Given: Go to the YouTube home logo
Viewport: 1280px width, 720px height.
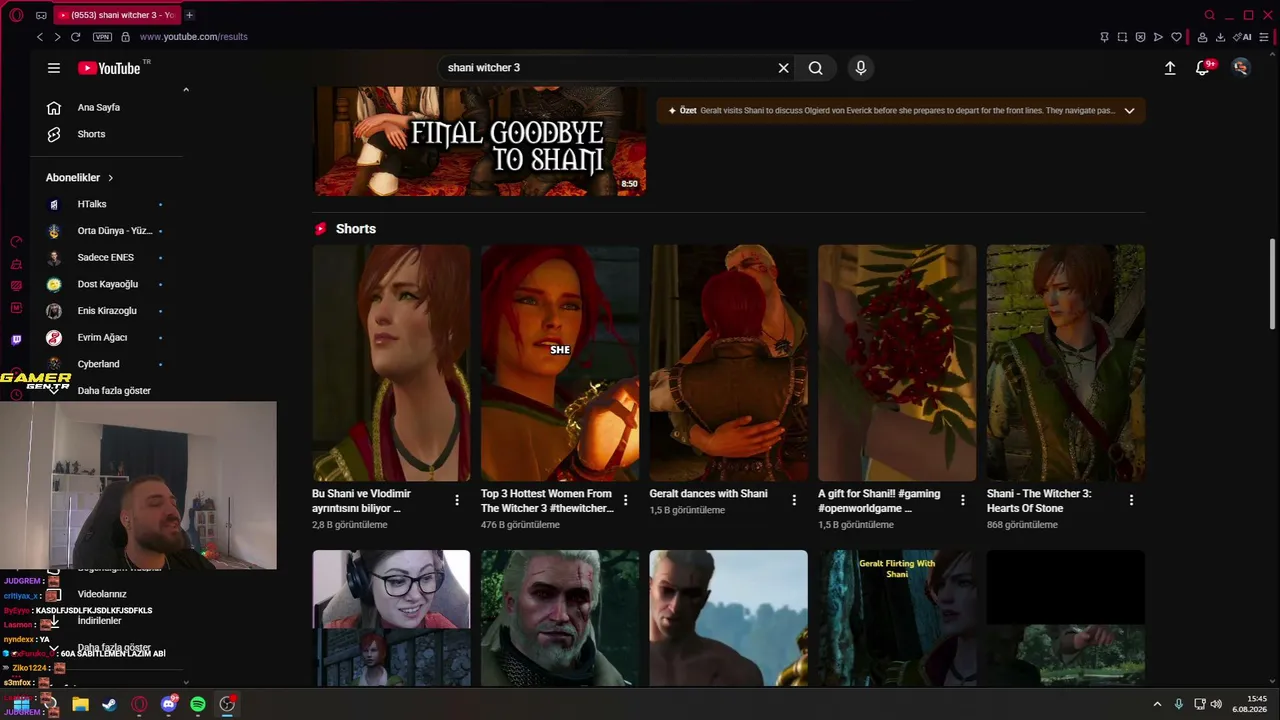Looking at the screenshot, I should [110, 68].
